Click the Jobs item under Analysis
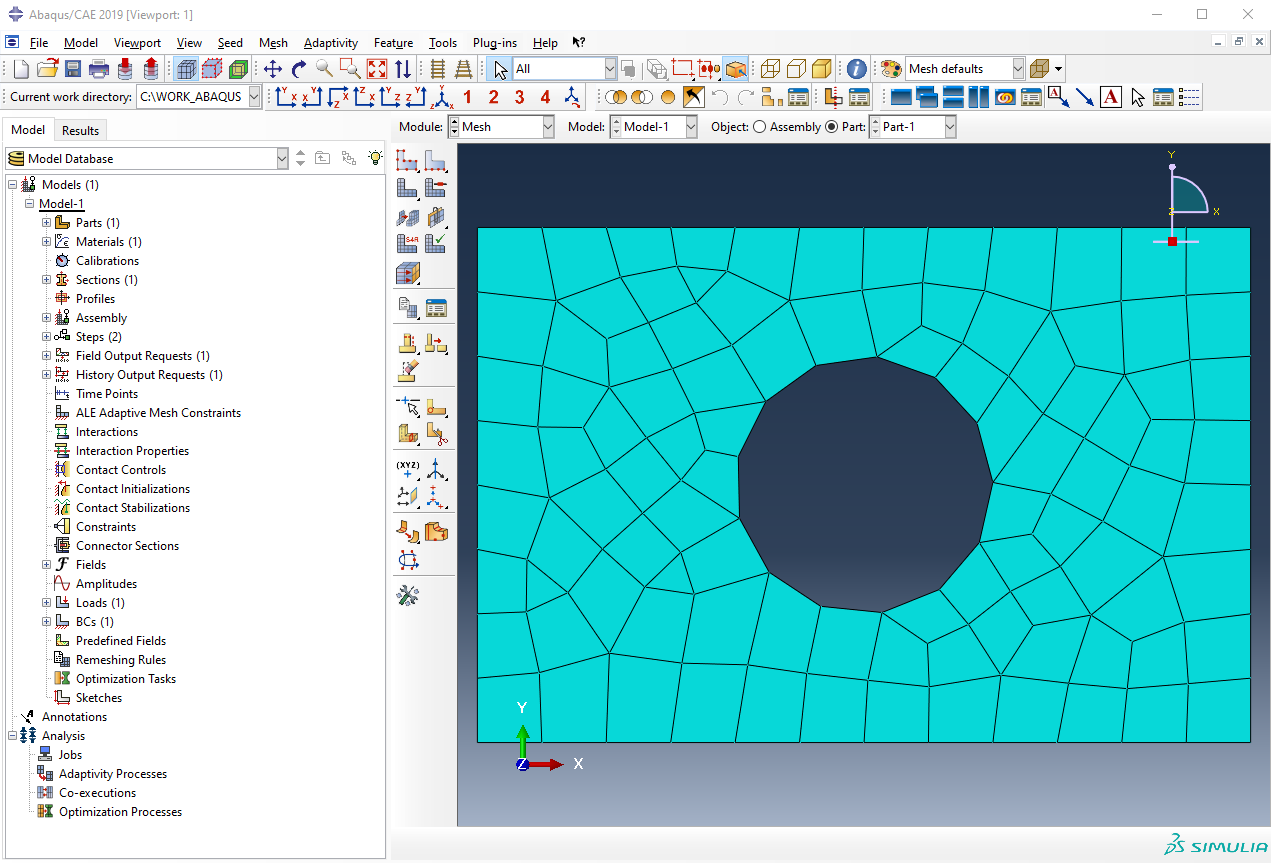Screen dimensions: 1271x863 pyautogui.click(x=70, y=755)
